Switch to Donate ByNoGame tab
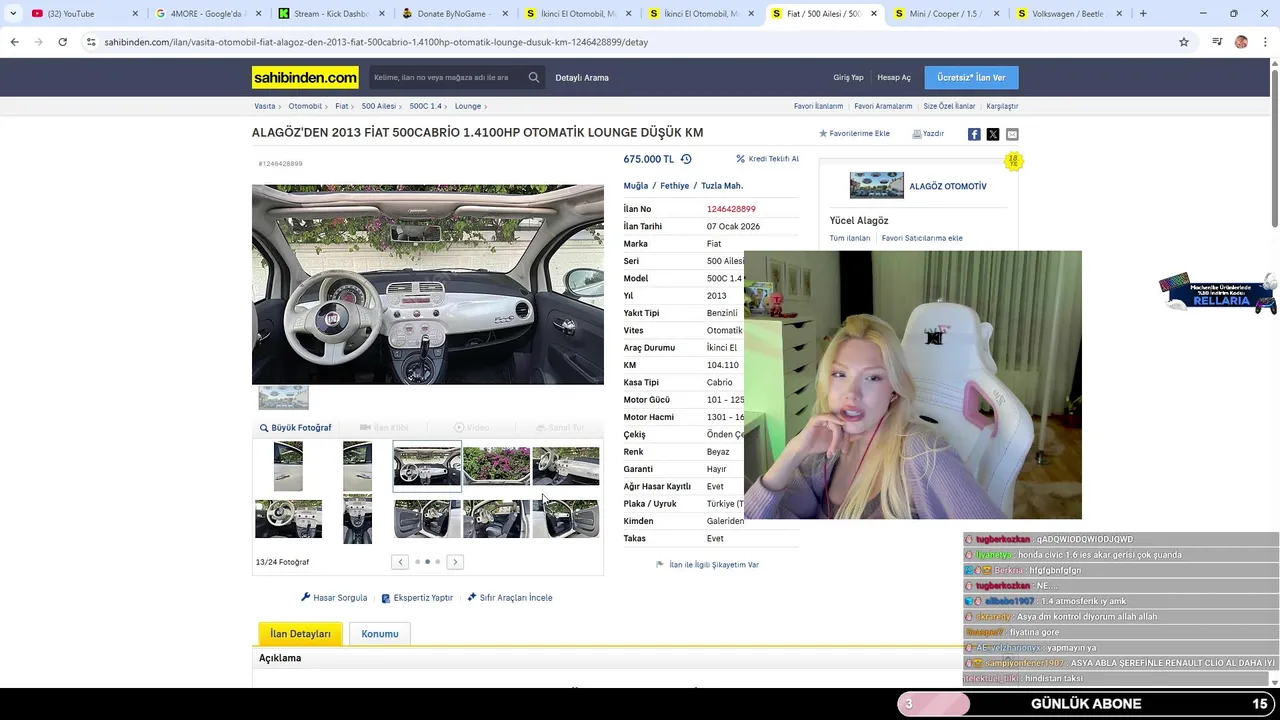 (456, 14)
